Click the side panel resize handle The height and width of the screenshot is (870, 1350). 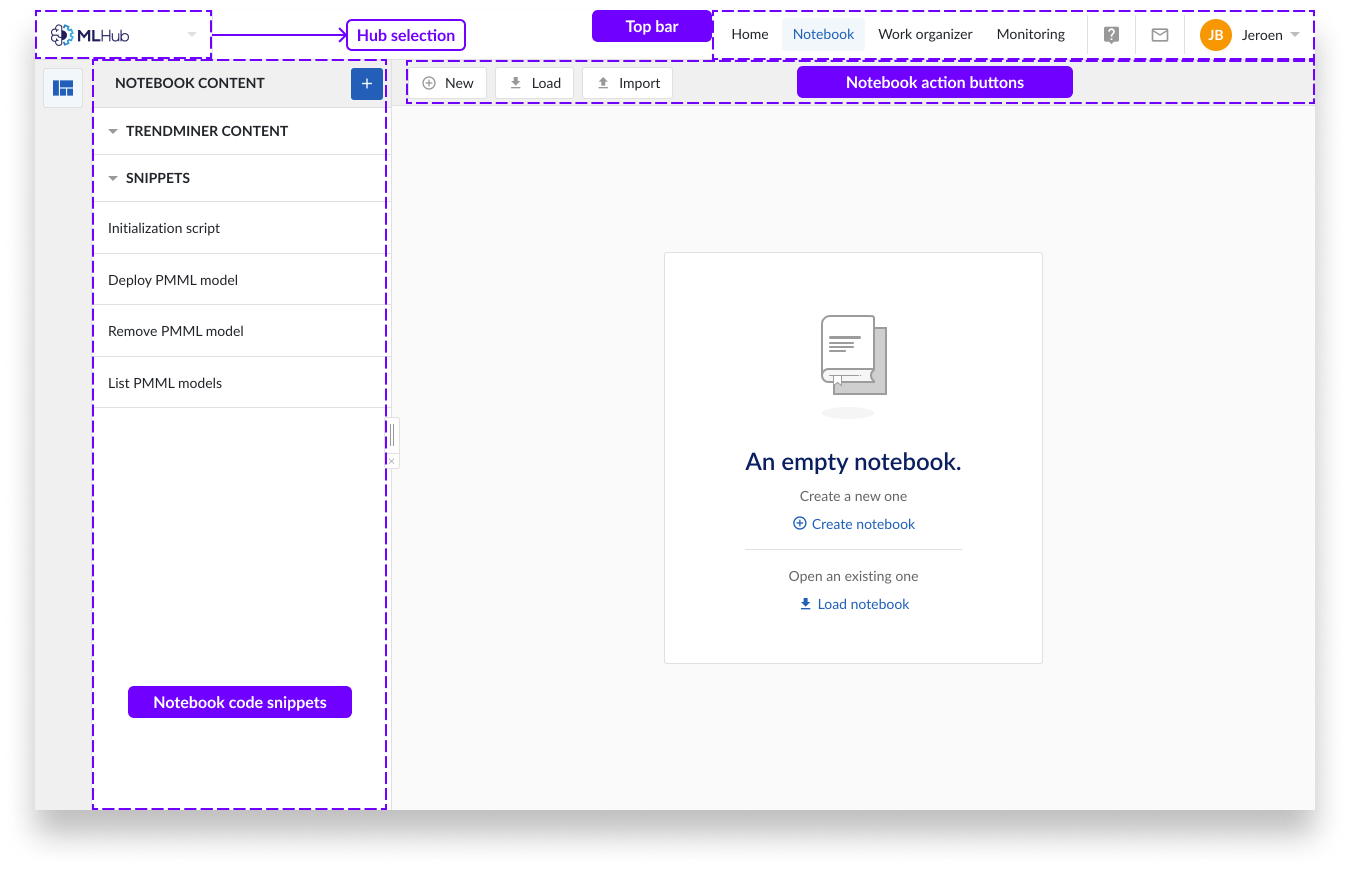[392, 434]
